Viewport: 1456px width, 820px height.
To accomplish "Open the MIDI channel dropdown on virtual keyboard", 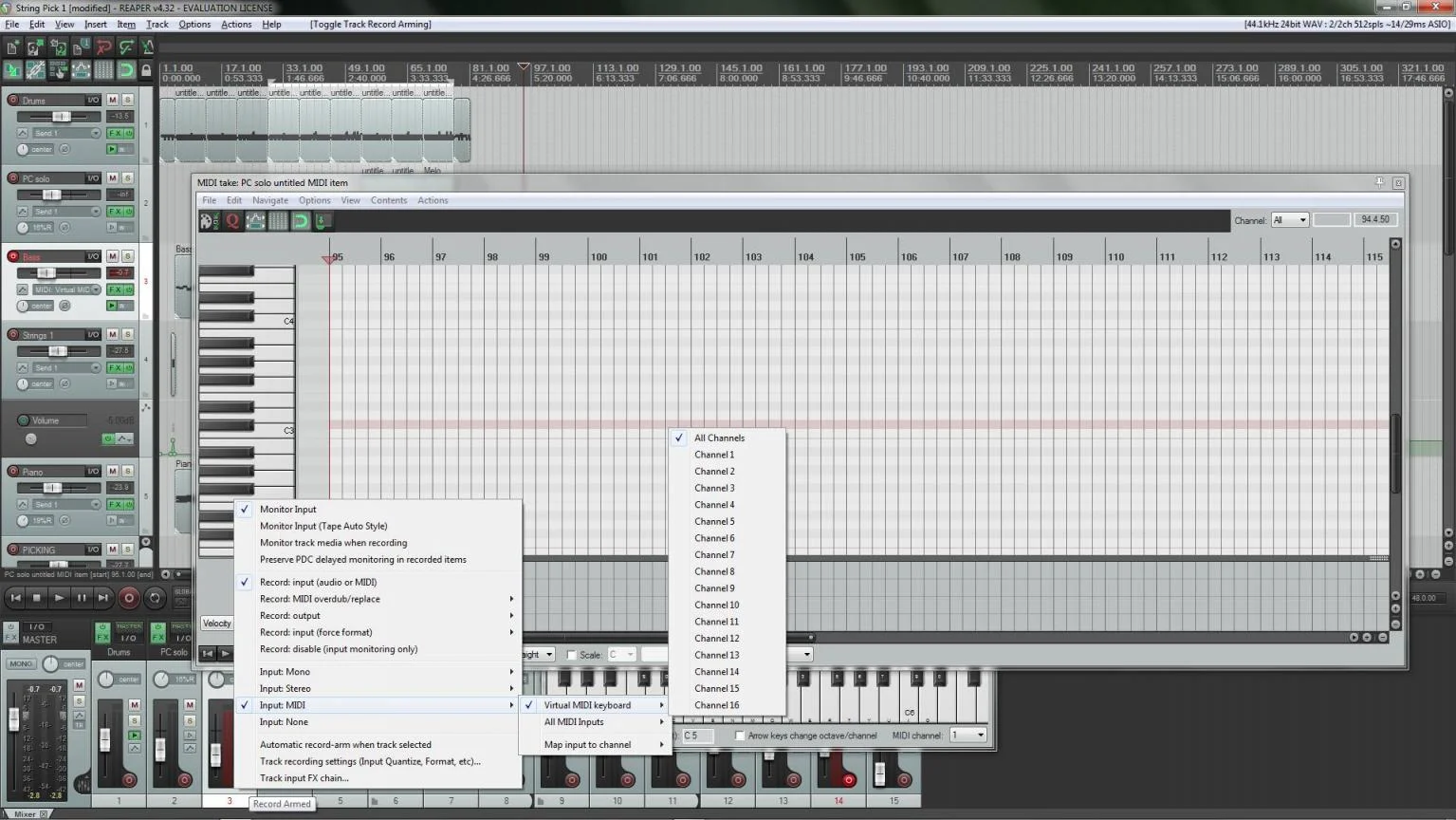I will pyautogui.click(x=968, y=736).
